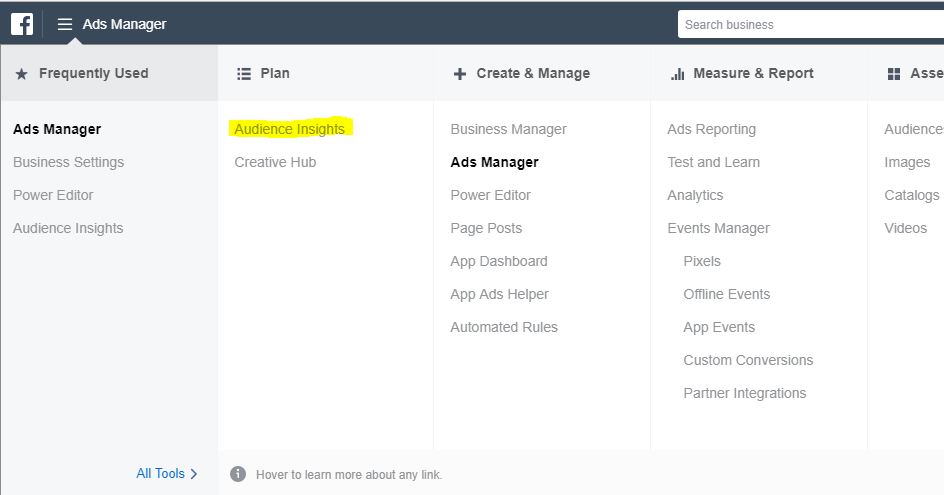Open Business Manager
This screenshot has height=495, width=944.
click(509, 129)
